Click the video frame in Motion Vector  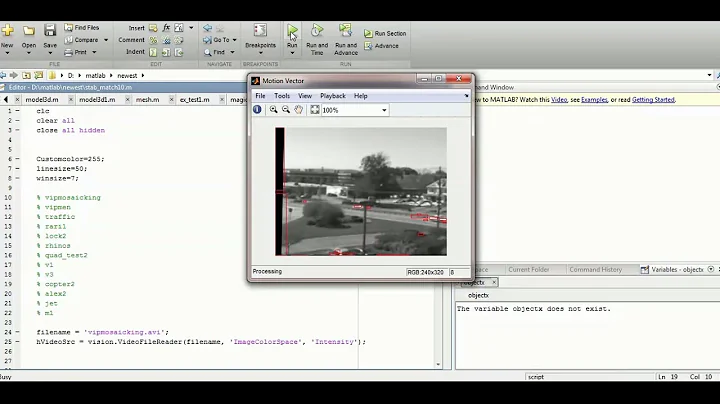point(361,191)
